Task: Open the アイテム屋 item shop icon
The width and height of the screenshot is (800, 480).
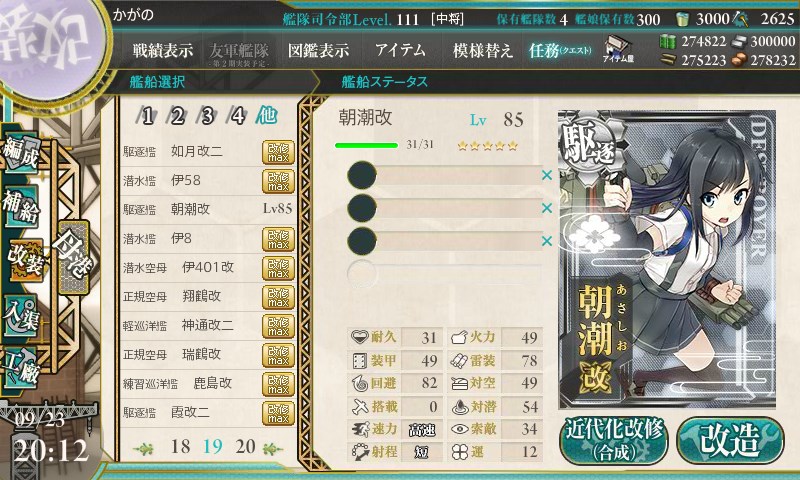Action: point(617,50)
